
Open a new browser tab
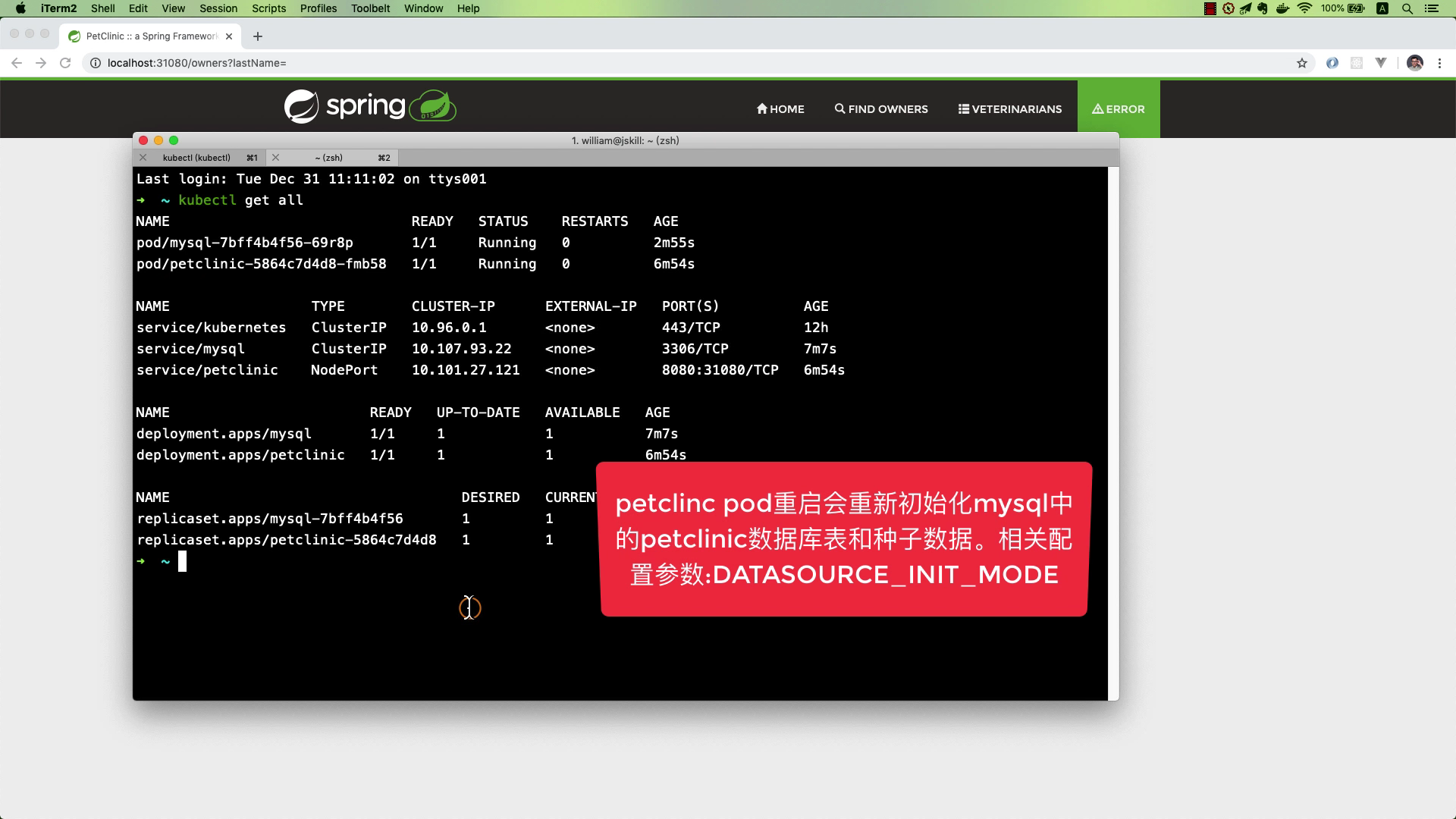[258, 36]
